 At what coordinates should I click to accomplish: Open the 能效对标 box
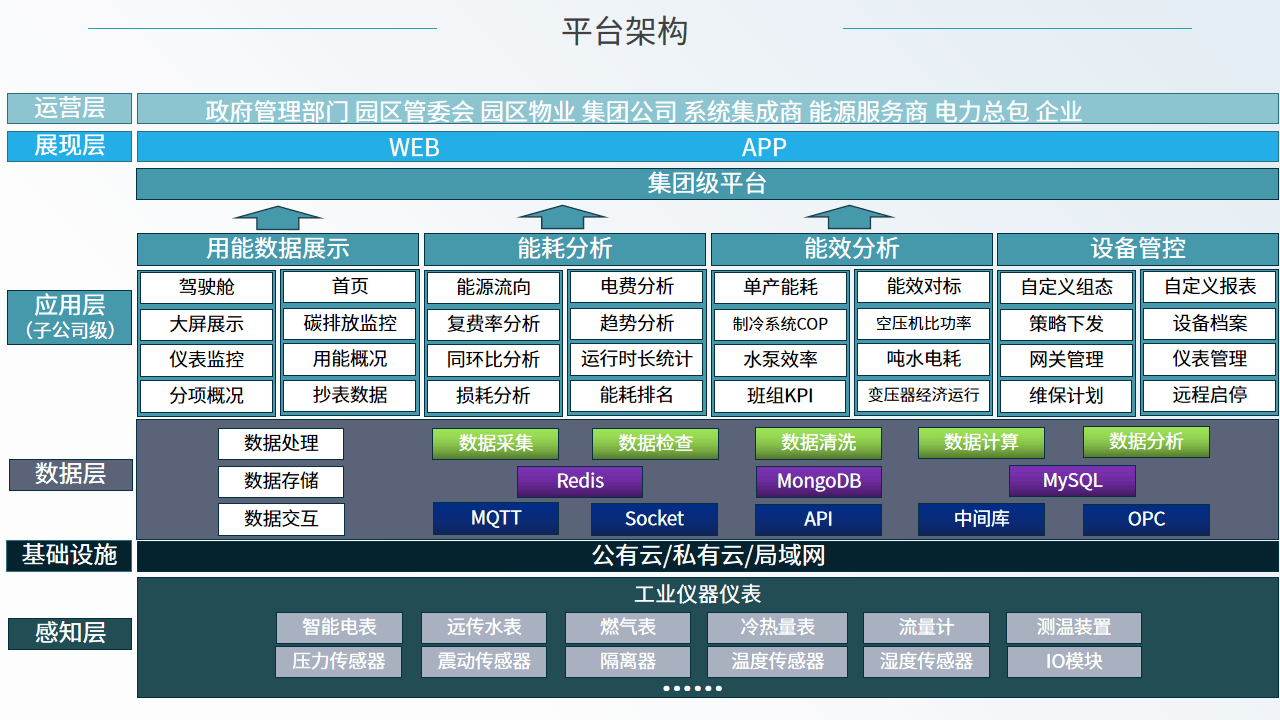click(924, 287)
